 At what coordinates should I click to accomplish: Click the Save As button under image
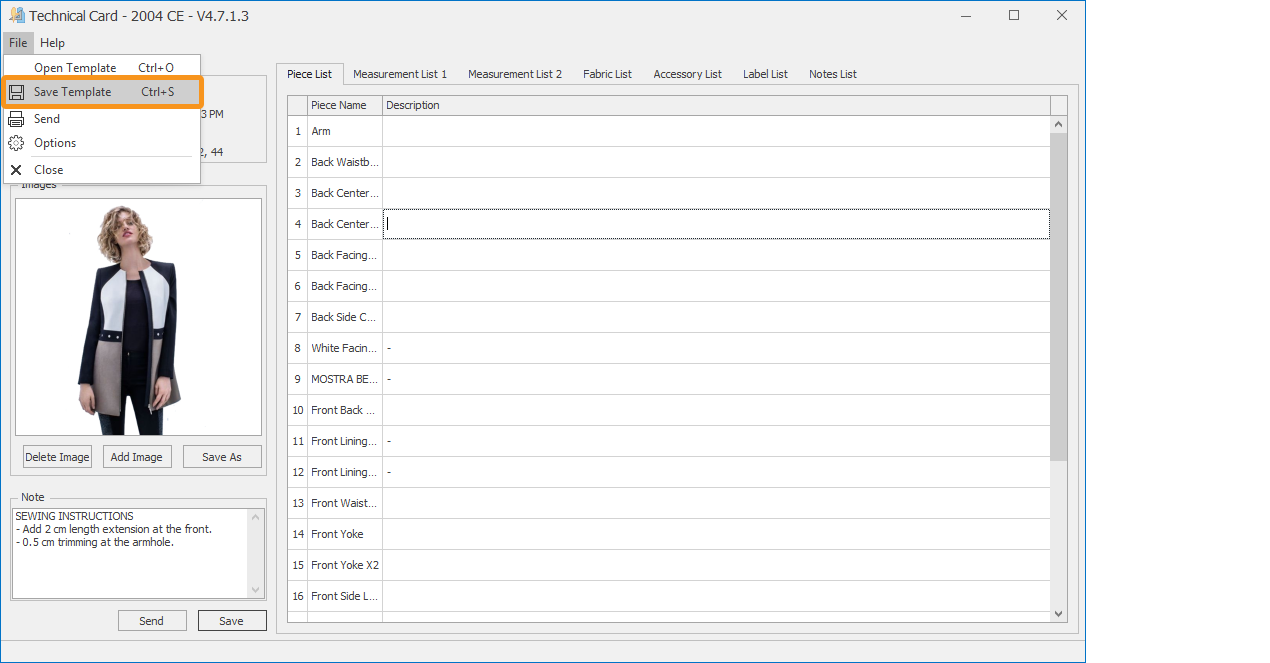(x=222, y=457)
